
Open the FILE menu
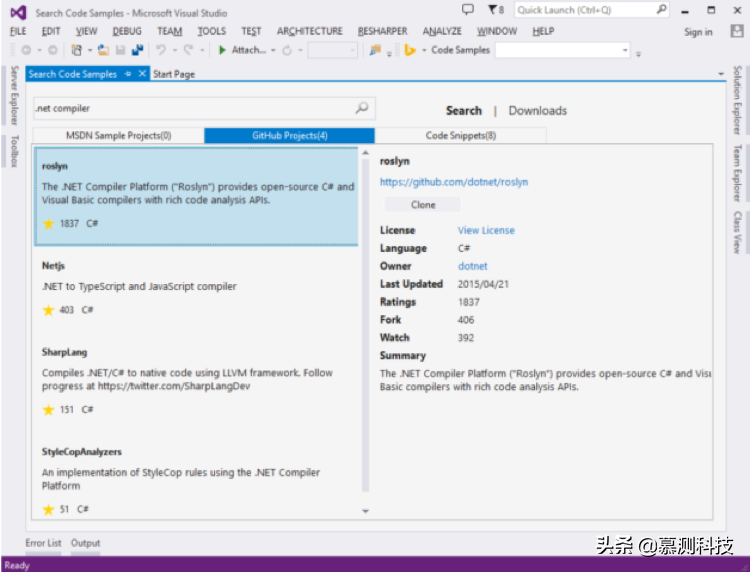tap(18, 32)
